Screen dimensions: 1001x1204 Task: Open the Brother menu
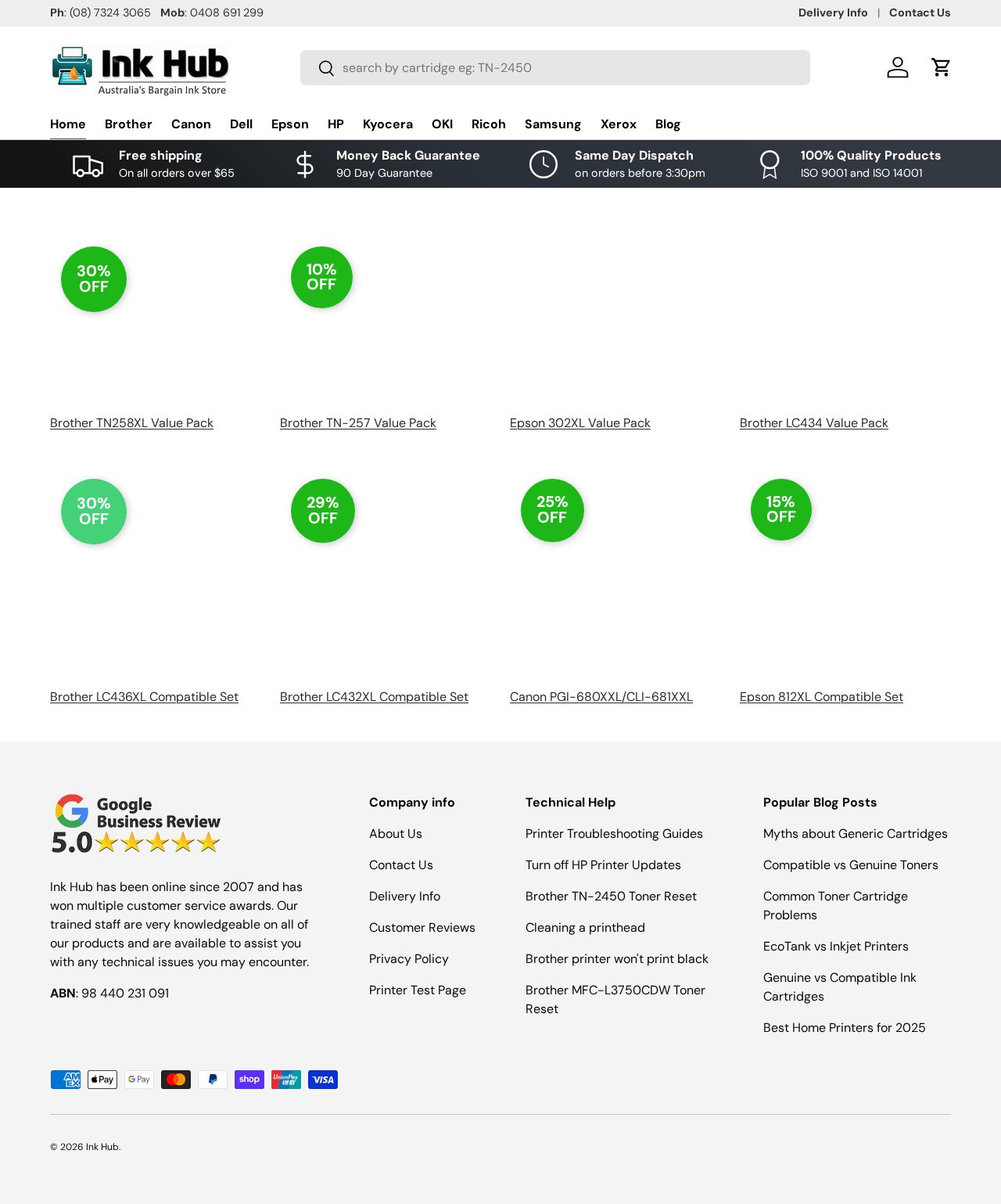(128, 124)
